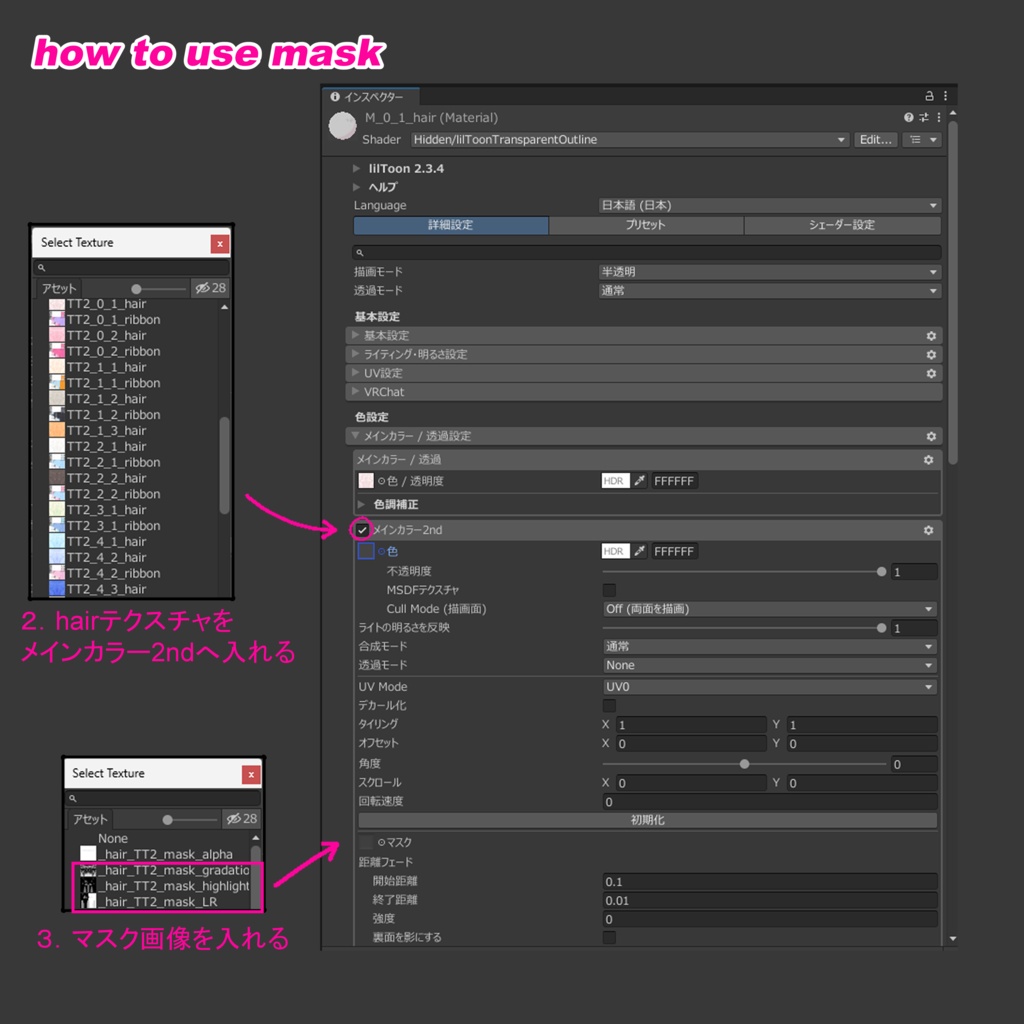Click the マスク texture slot

pyautogui.click(x=366, y=842)
